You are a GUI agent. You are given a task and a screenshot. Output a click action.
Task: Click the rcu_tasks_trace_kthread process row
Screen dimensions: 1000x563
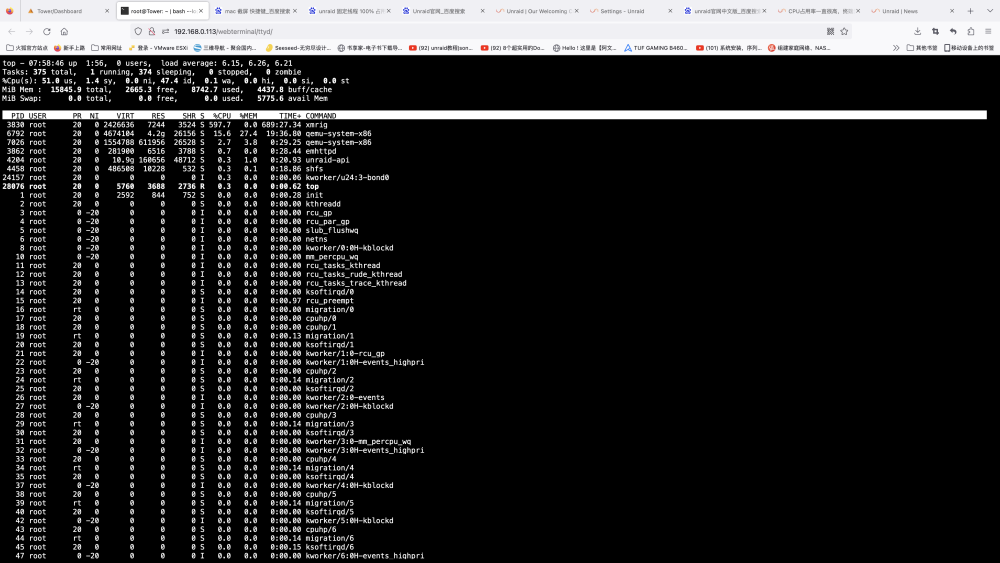coord(494,283)
